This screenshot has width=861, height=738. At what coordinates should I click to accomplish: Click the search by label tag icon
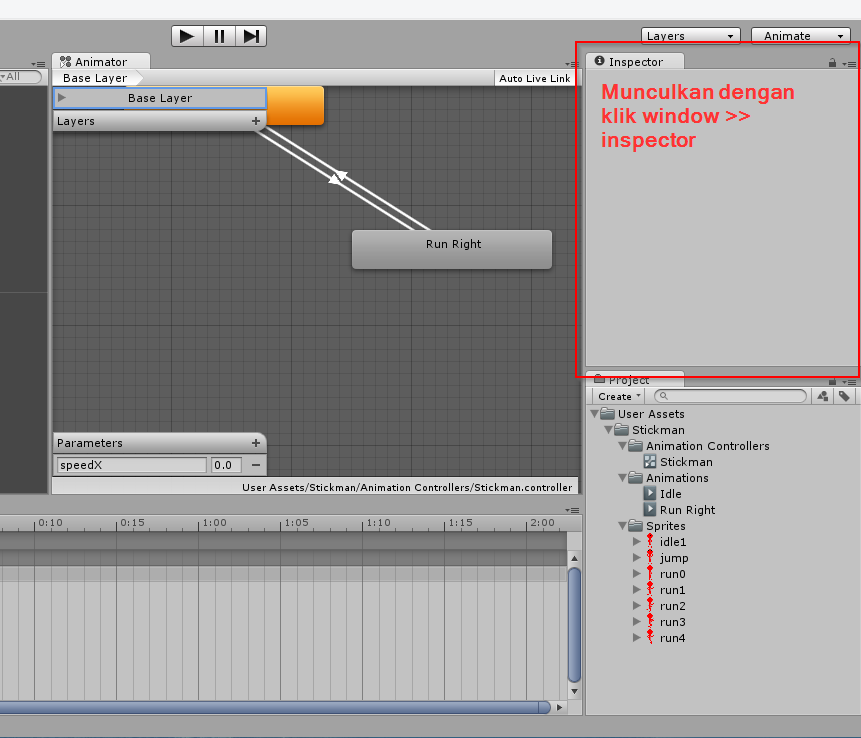click(x=845, y=396)
